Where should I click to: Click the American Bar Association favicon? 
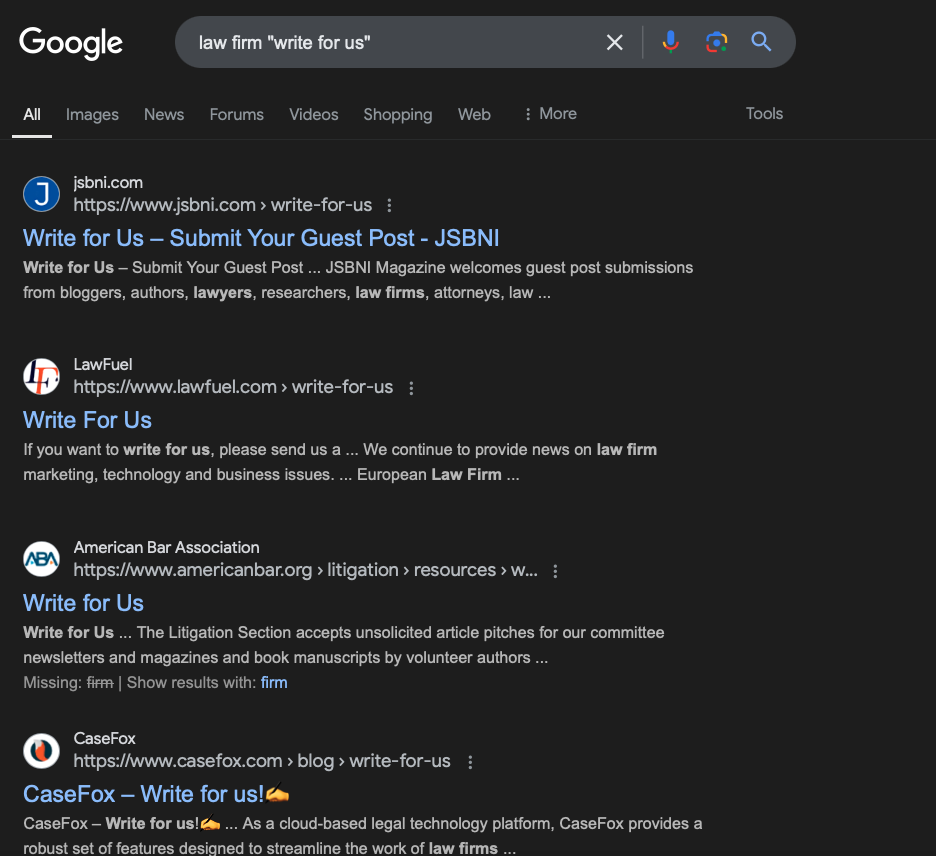(41, 559)
